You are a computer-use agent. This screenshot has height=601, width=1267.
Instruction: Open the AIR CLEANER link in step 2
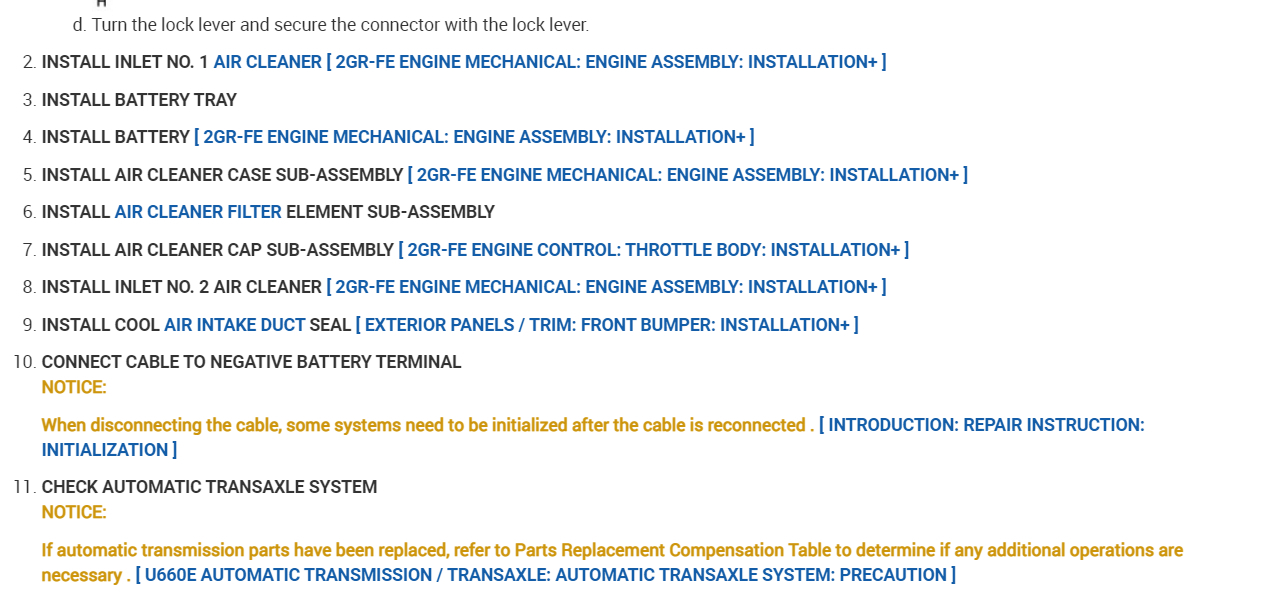[267, 62]
